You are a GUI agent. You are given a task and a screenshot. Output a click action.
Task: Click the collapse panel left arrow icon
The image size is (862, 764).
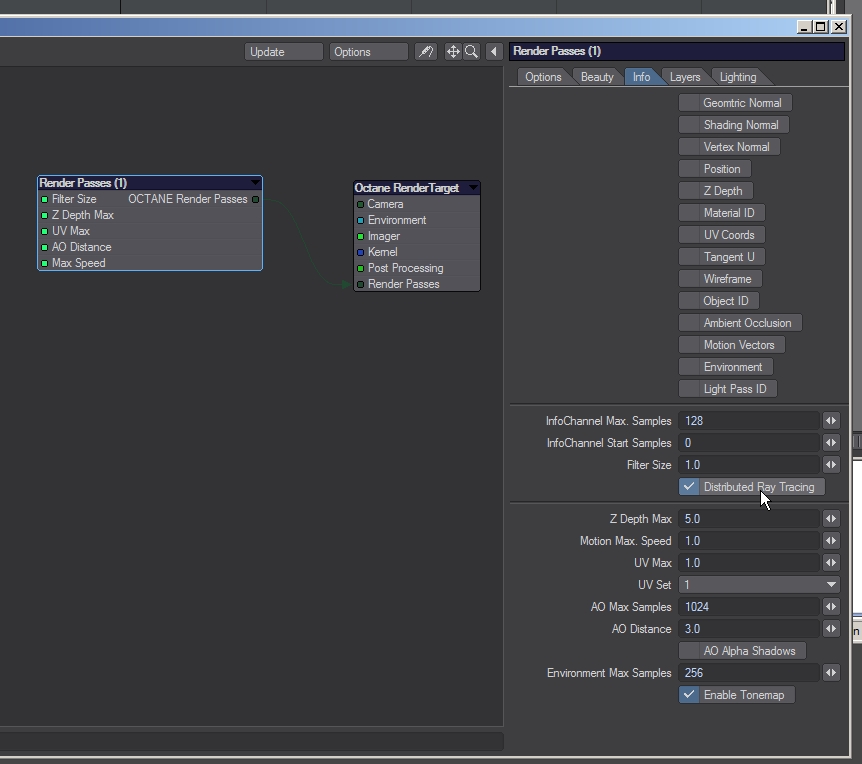494,52
